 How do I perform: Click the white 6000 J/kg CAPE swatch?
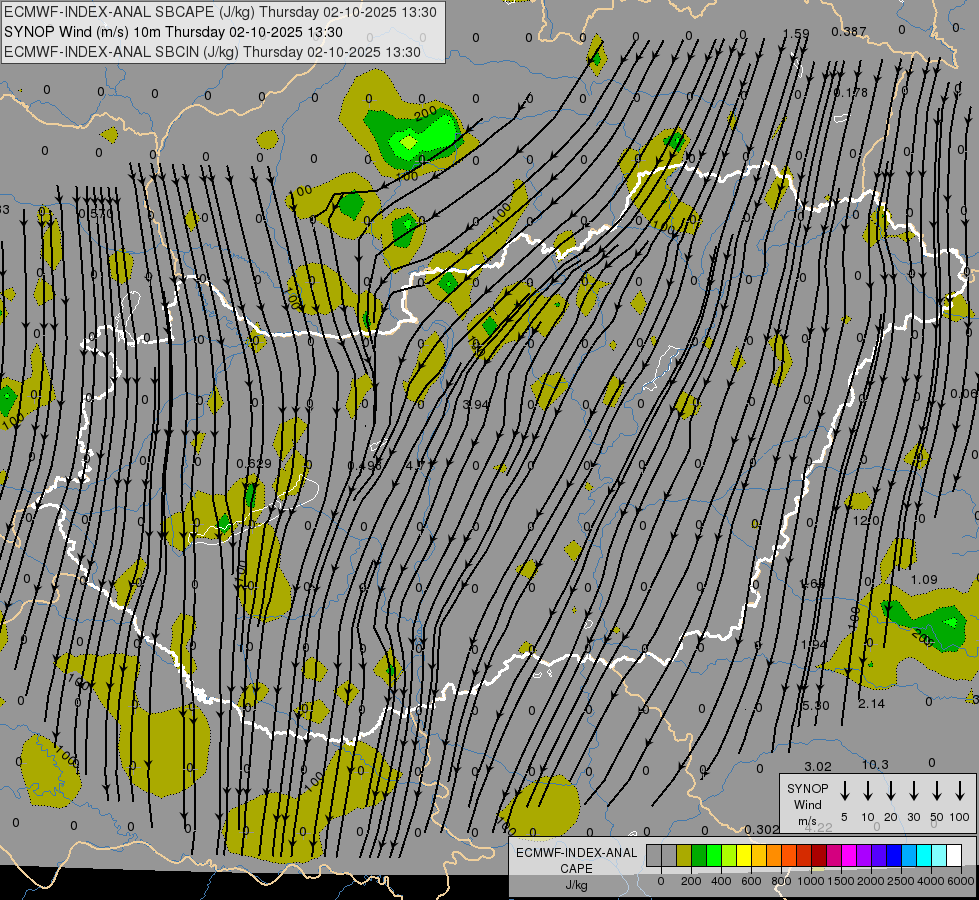[954, 856]
